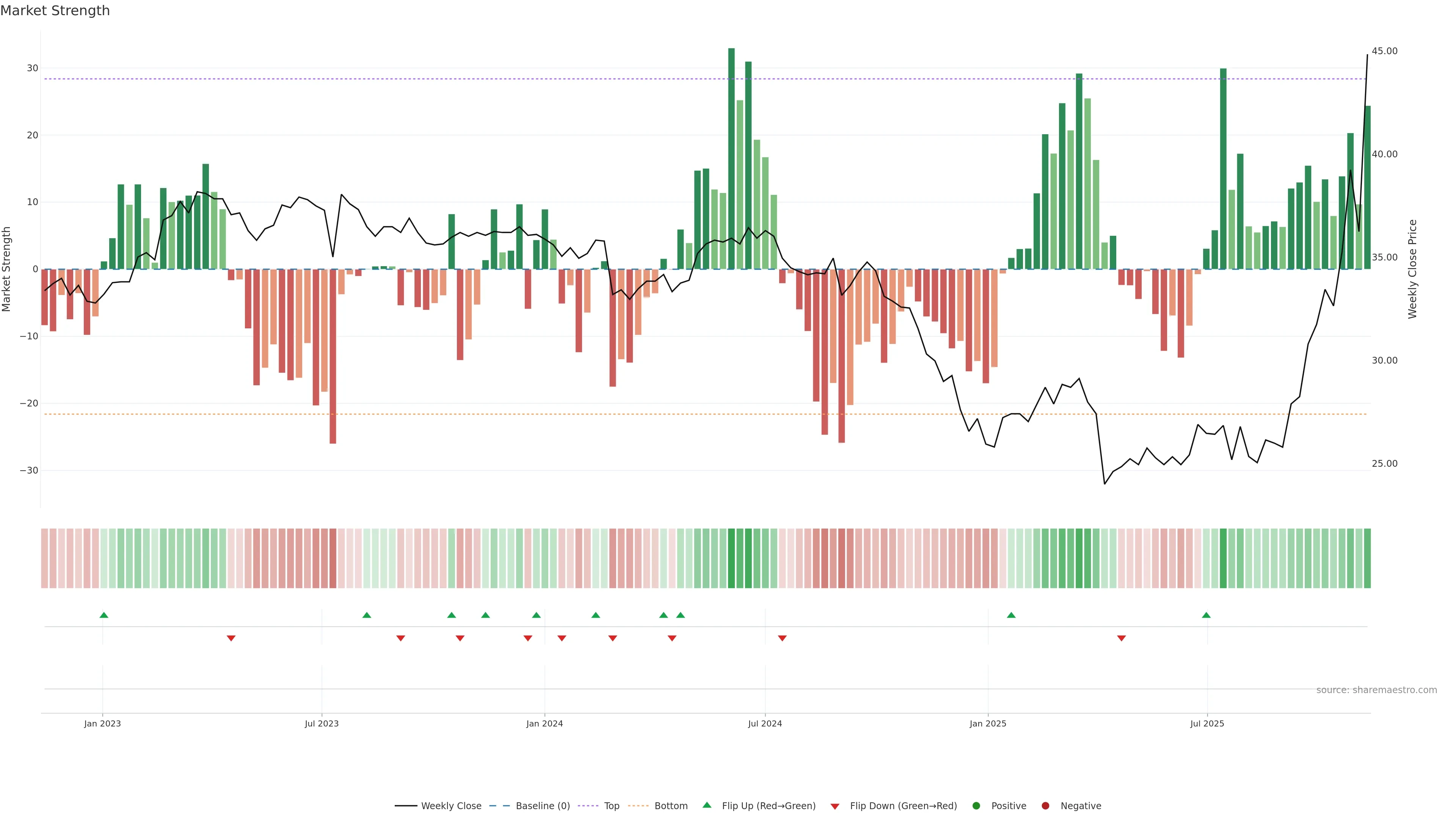
Task: Click the dark red Negative circle in legend
Action: [x=1045, y=805]
